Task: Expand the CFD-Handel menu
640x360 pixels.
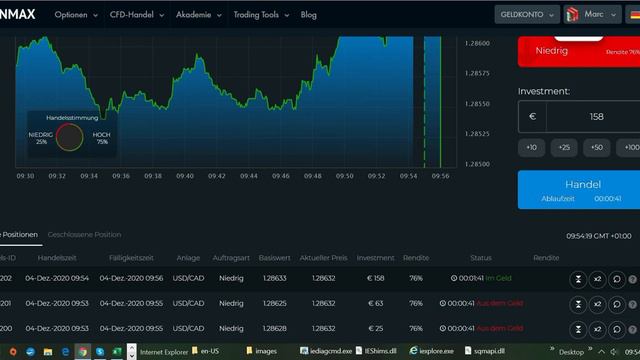Action: tap(137, 15)
